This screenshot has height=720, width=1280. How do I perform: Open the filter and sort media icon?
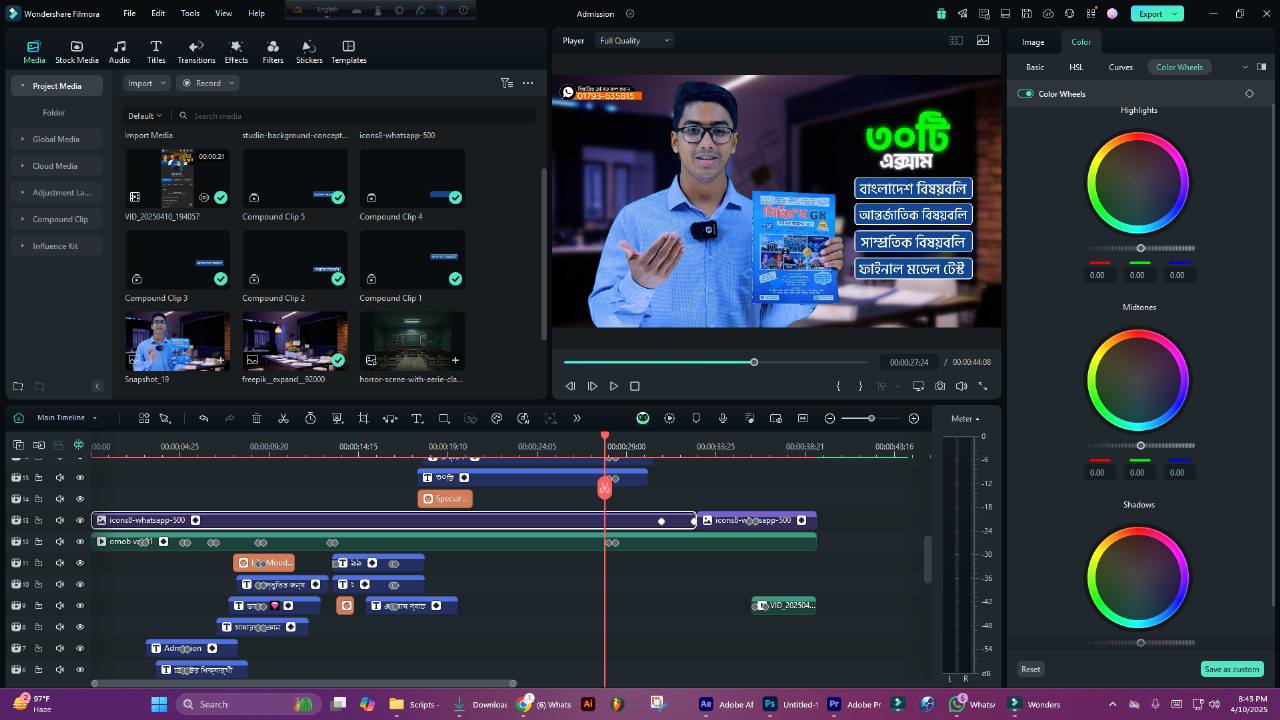pos(506,83)
